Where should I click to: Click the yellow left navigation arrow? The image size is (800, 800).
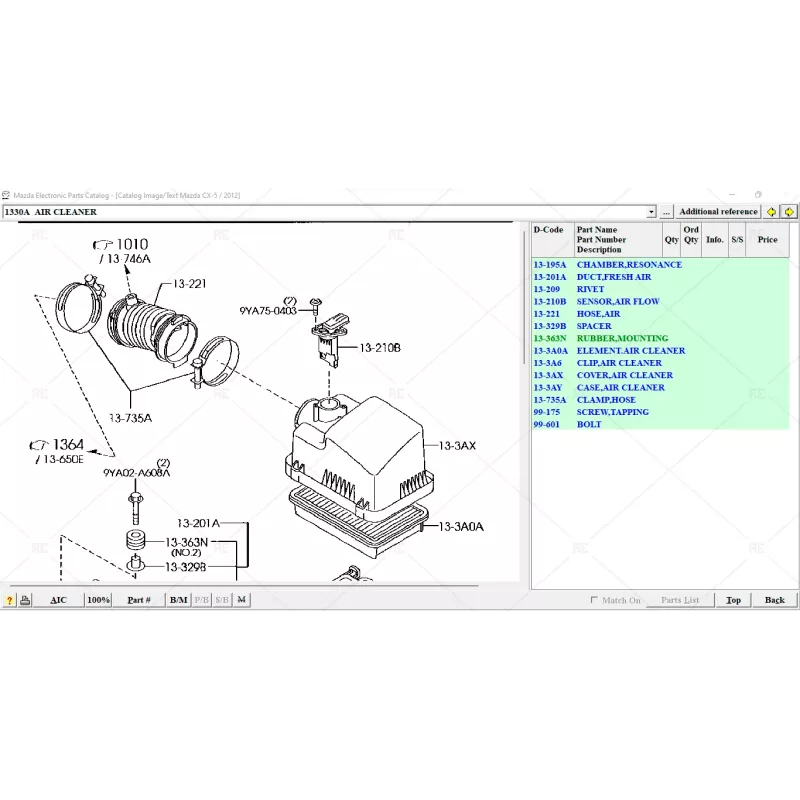pos(770,211)
